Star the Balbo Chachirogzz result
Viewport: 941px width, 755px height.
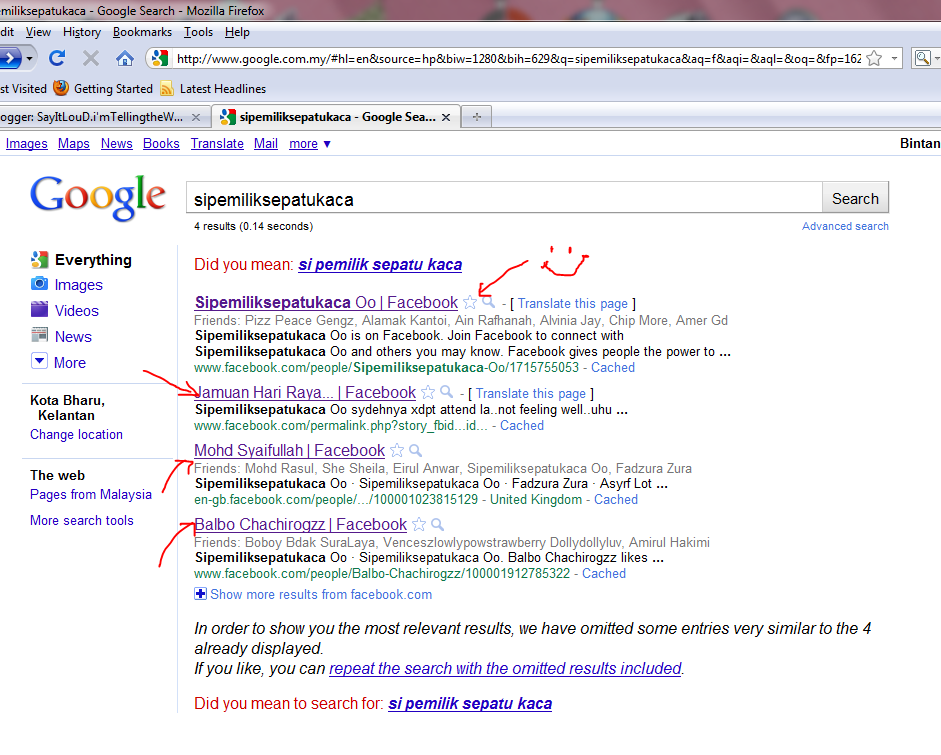[419, 525]
